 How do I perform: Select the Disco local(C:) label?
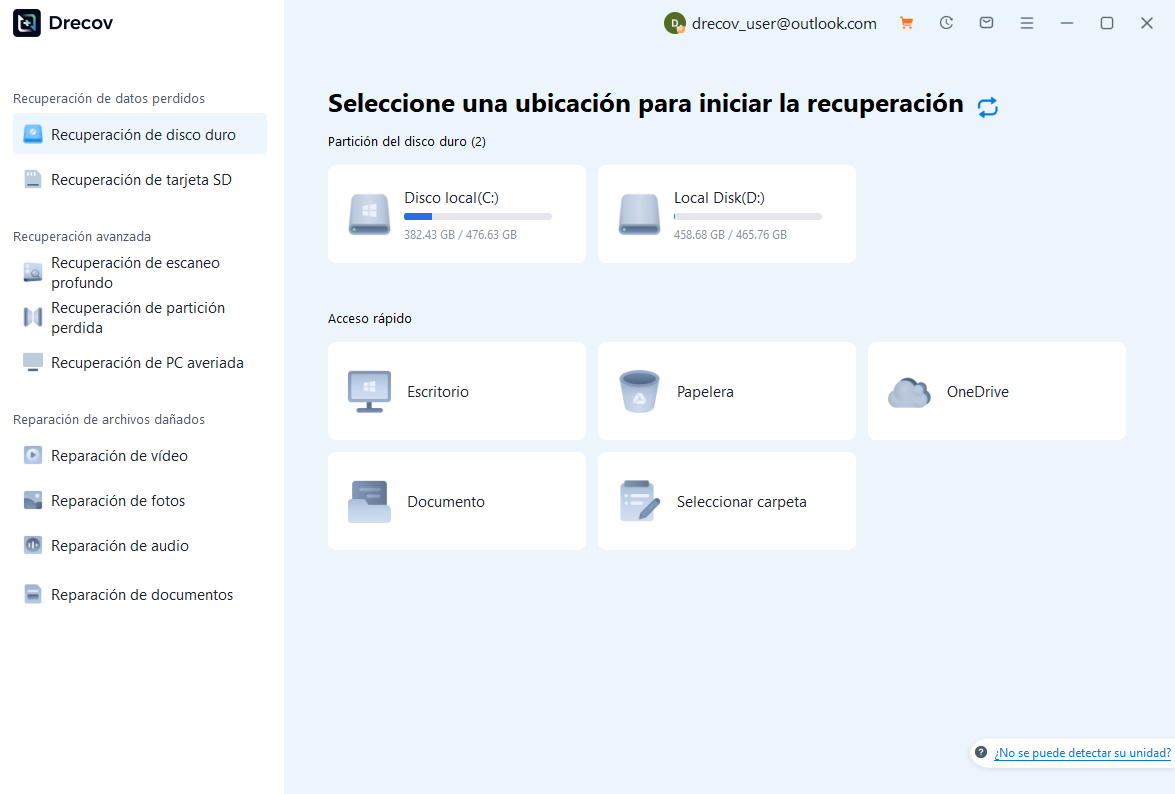(451, 198)
